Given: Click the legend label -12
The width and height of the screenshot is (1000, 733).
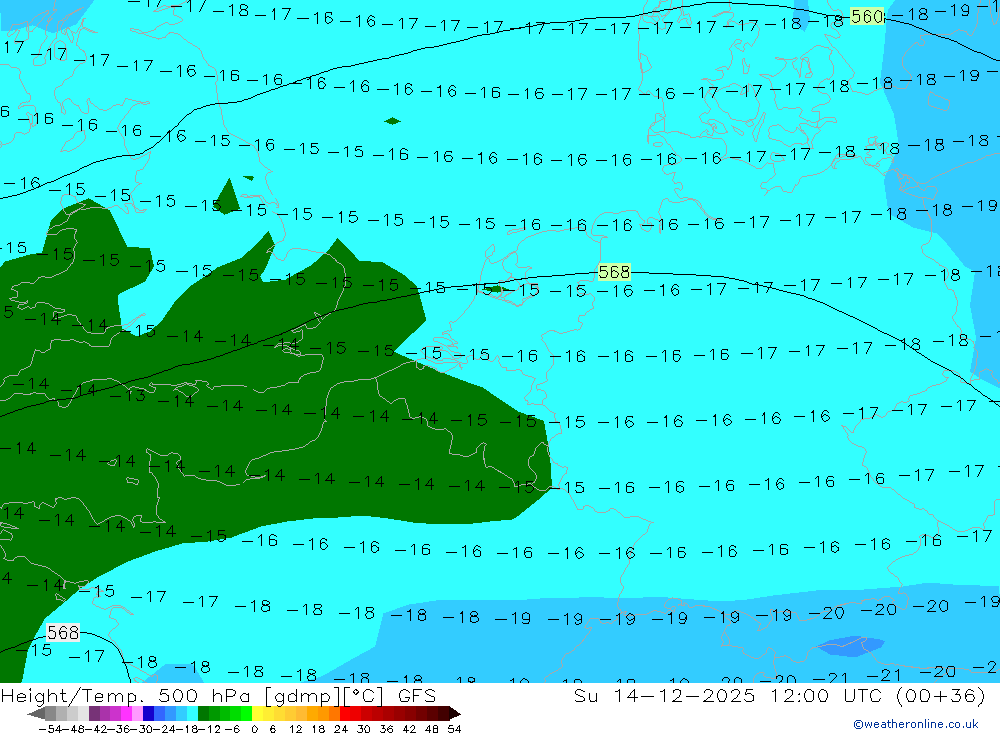Looking at the screenshot, I should (209, 729).
